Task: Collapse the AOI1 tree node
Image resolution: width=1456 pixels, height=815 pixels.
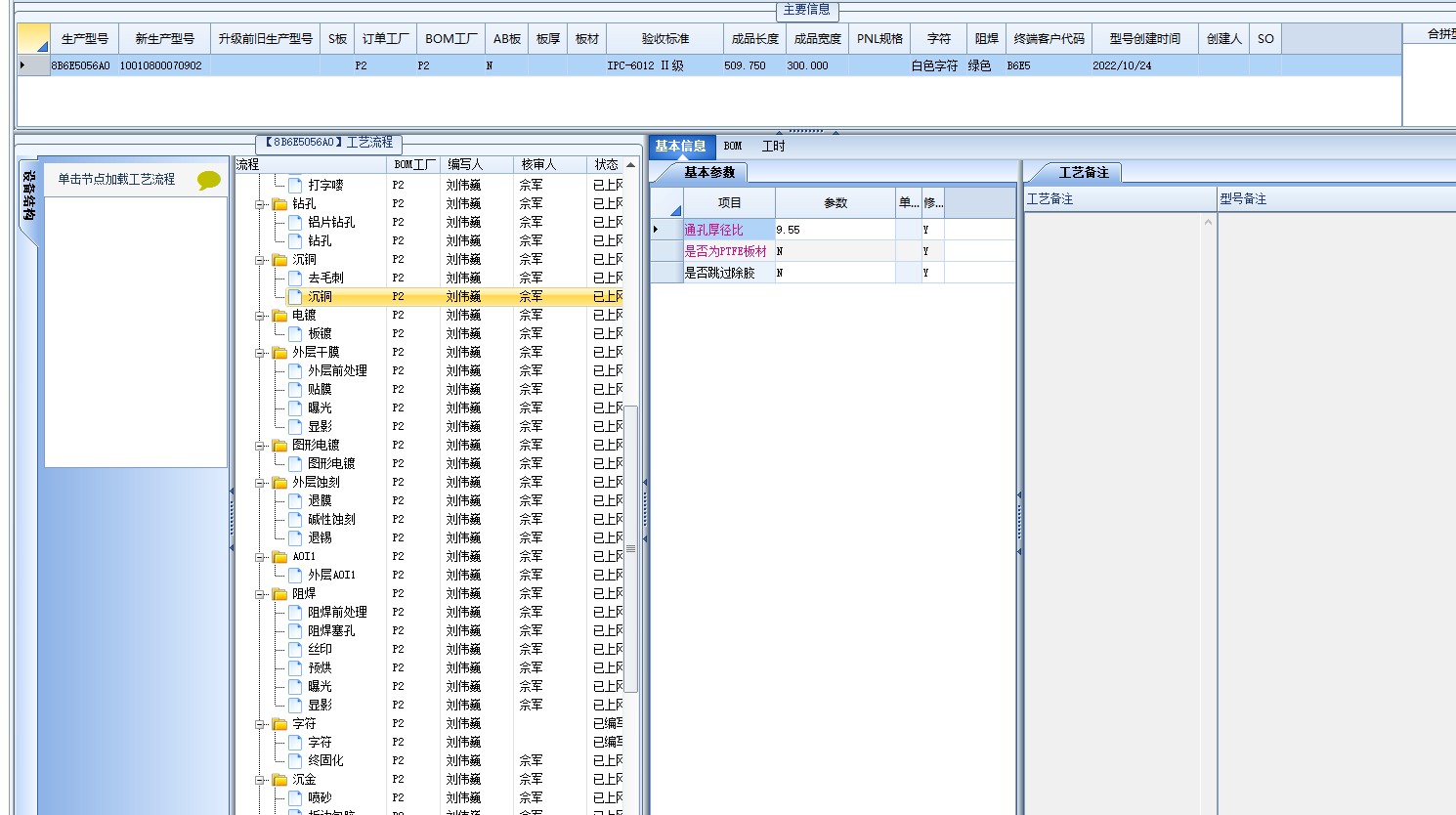Action: (x=261, y=557)
